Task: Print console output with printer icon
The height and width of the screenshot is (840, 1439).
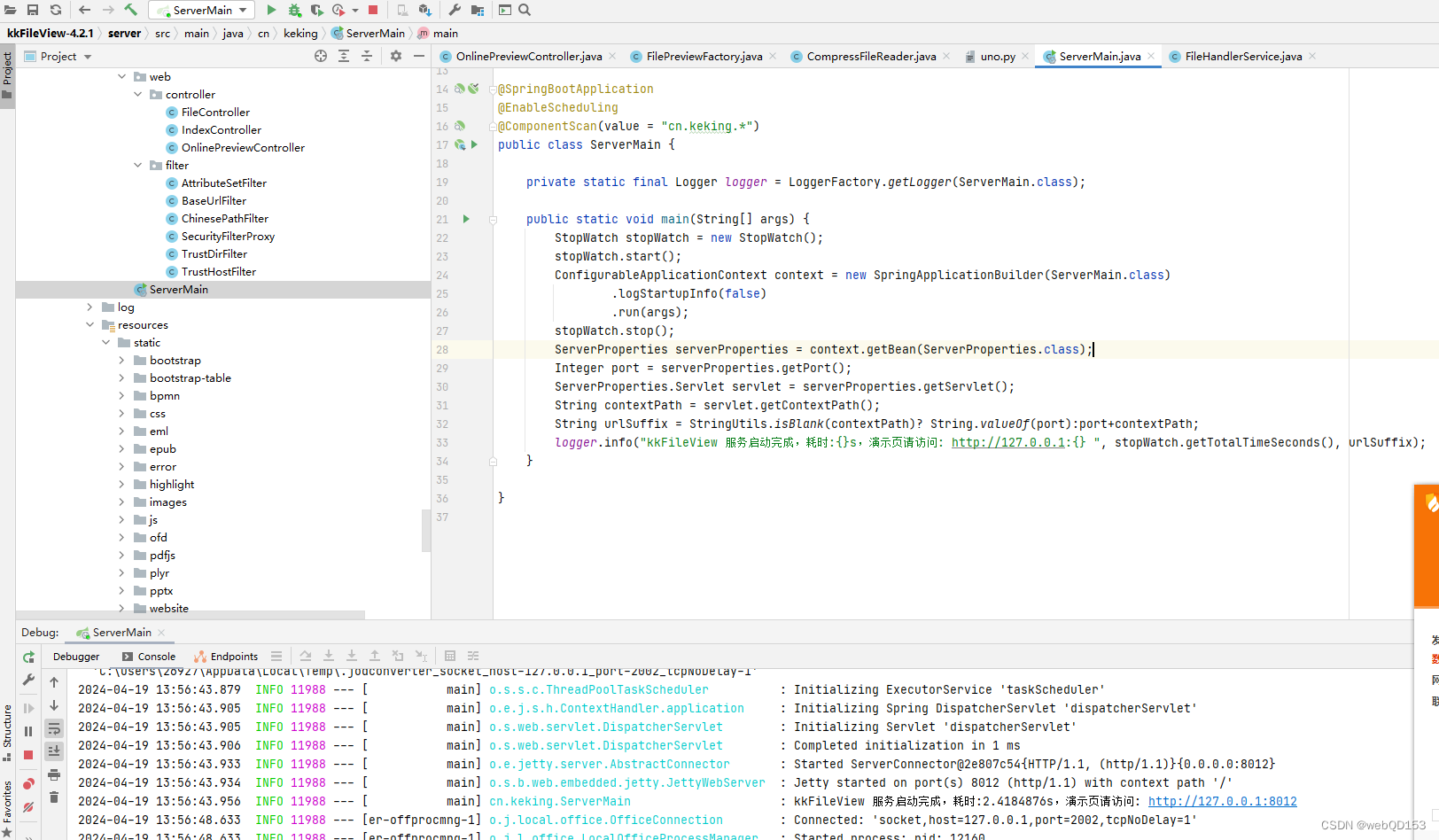Action: click(x=54, y=774)
